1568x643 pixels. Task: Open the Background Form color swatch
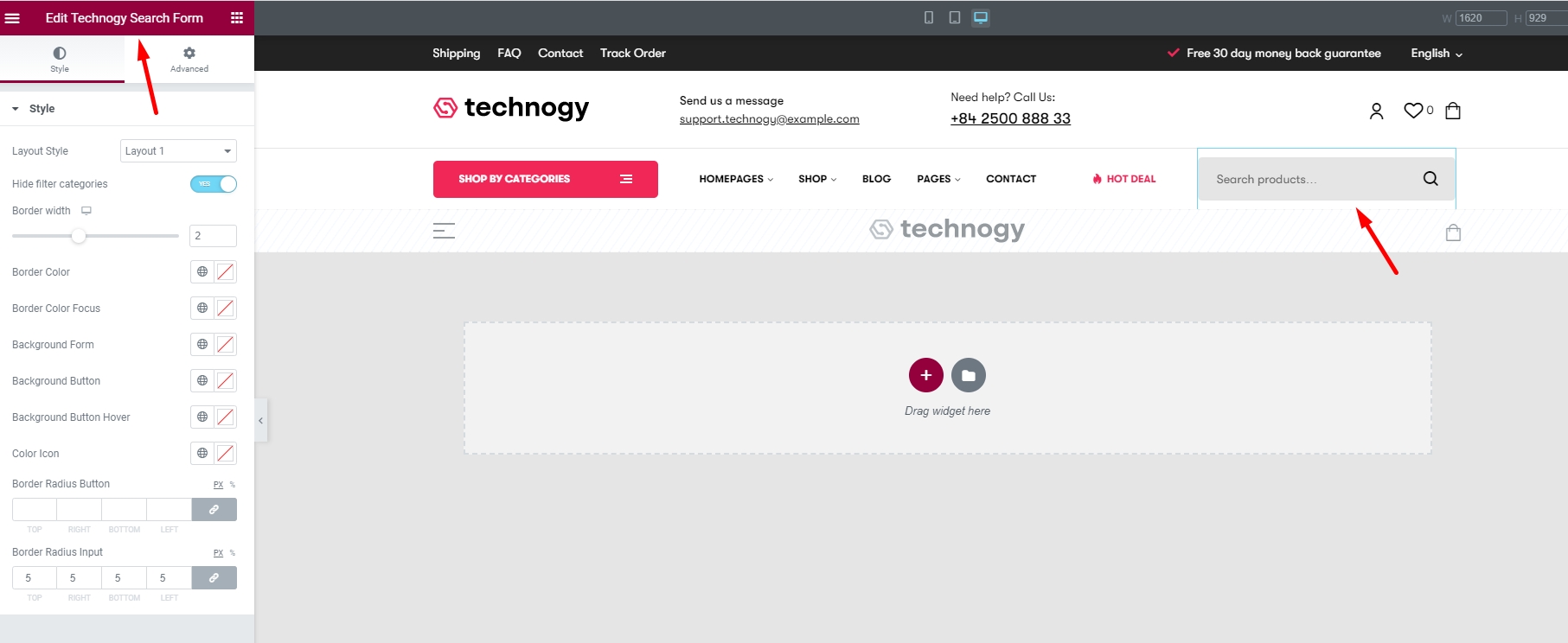click(x=226, y=345)
